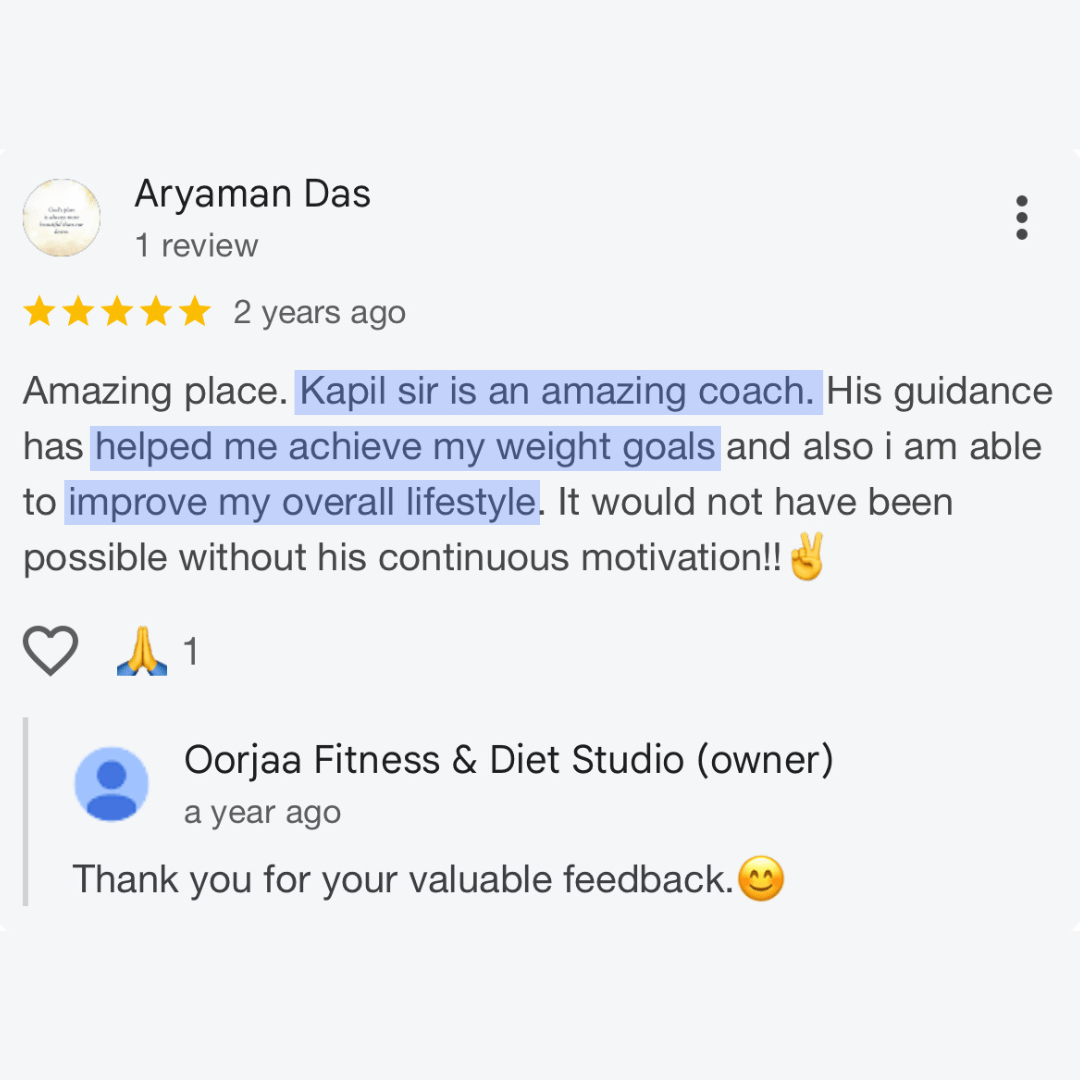Open the three-dot more options menu
Viewport: 1080px width, 1080px height.
pyautogui.click(x=1021, y=218)
